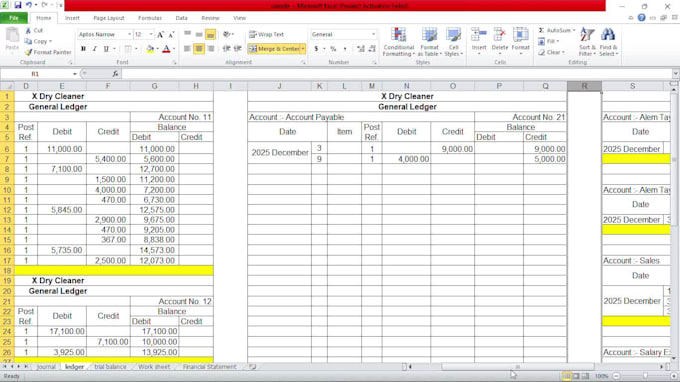Image resolution: width=680 pixels, height=382 pixels.
Task: Toggle align text right
Action: tap(211, 49)
